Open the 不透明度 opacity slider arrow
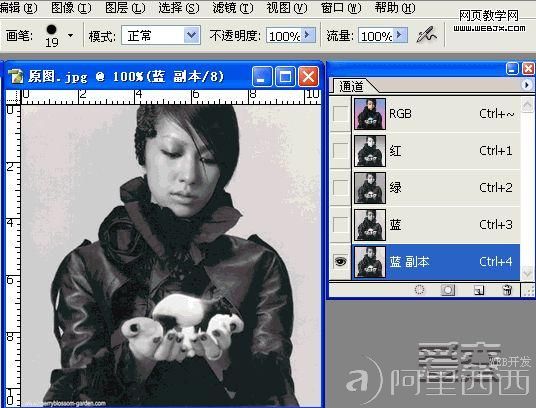 coord(308,35)
